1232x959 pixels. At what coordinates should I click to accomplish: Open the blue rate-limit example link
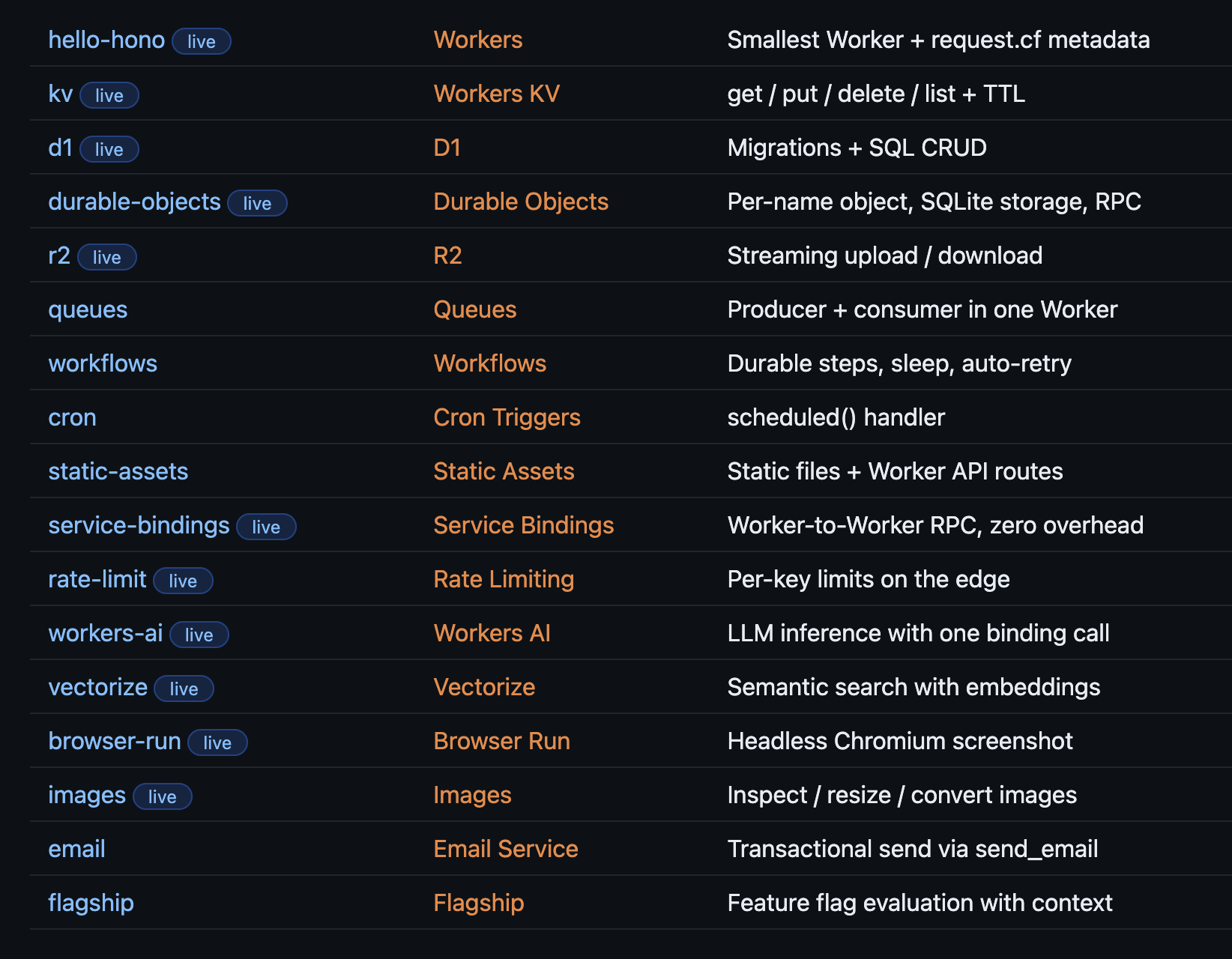point(97,579)
